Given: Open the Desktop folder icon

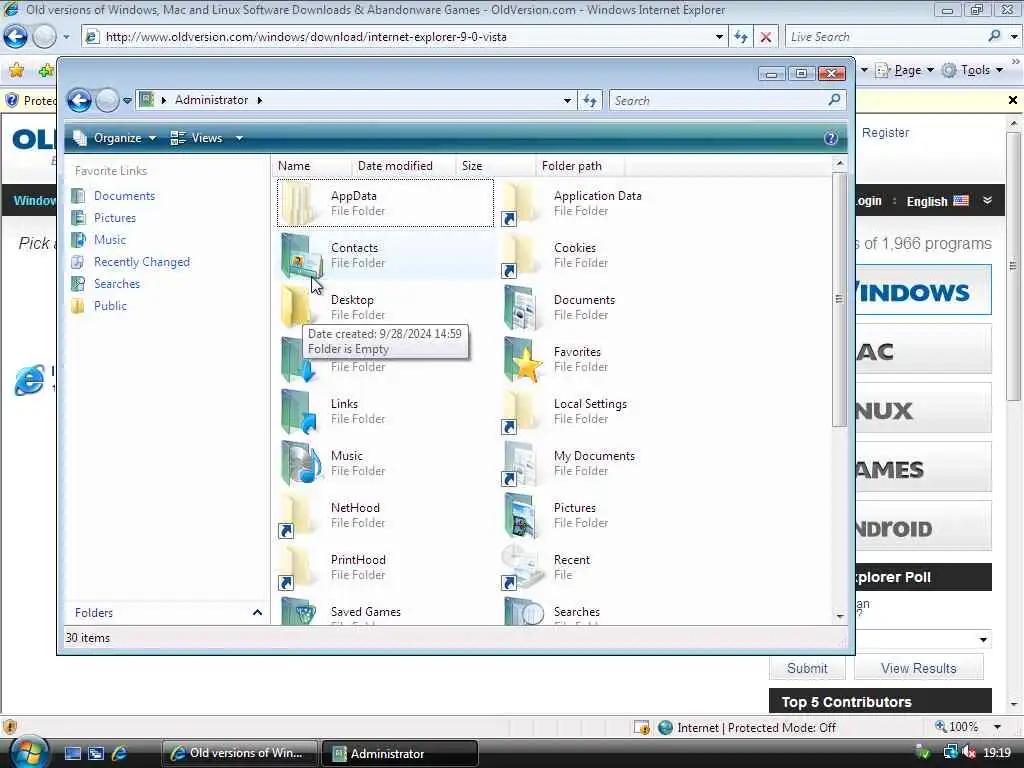Looking at the screenshot, I should click(x=297, y=307).
